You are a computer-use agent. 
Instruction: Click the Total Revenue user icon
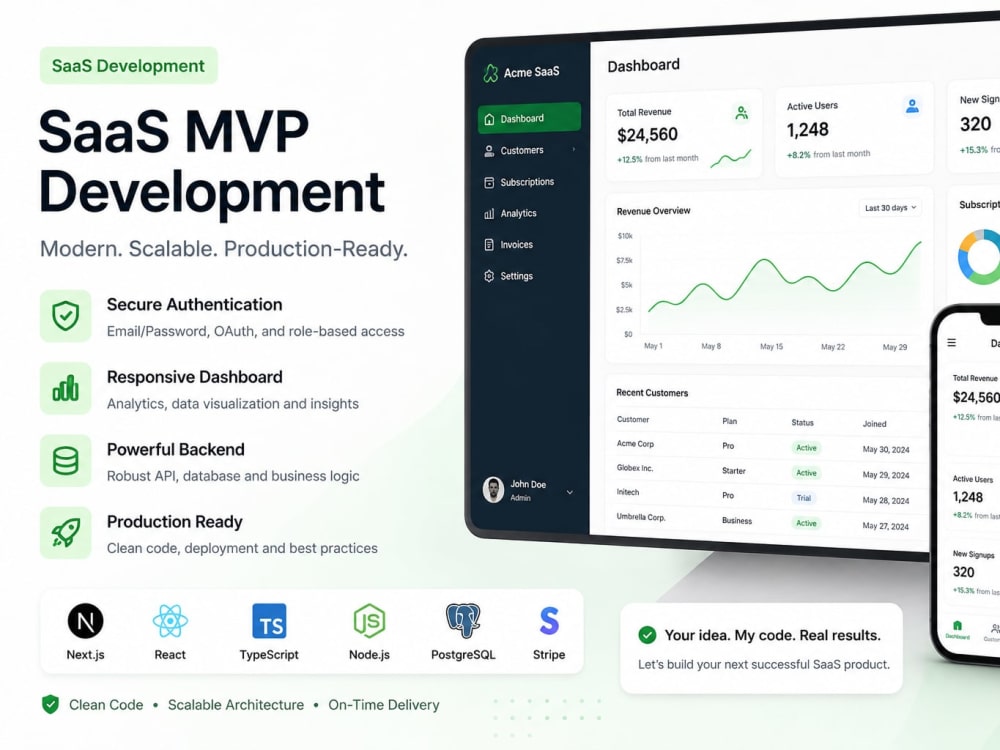(x=742, y=113)
